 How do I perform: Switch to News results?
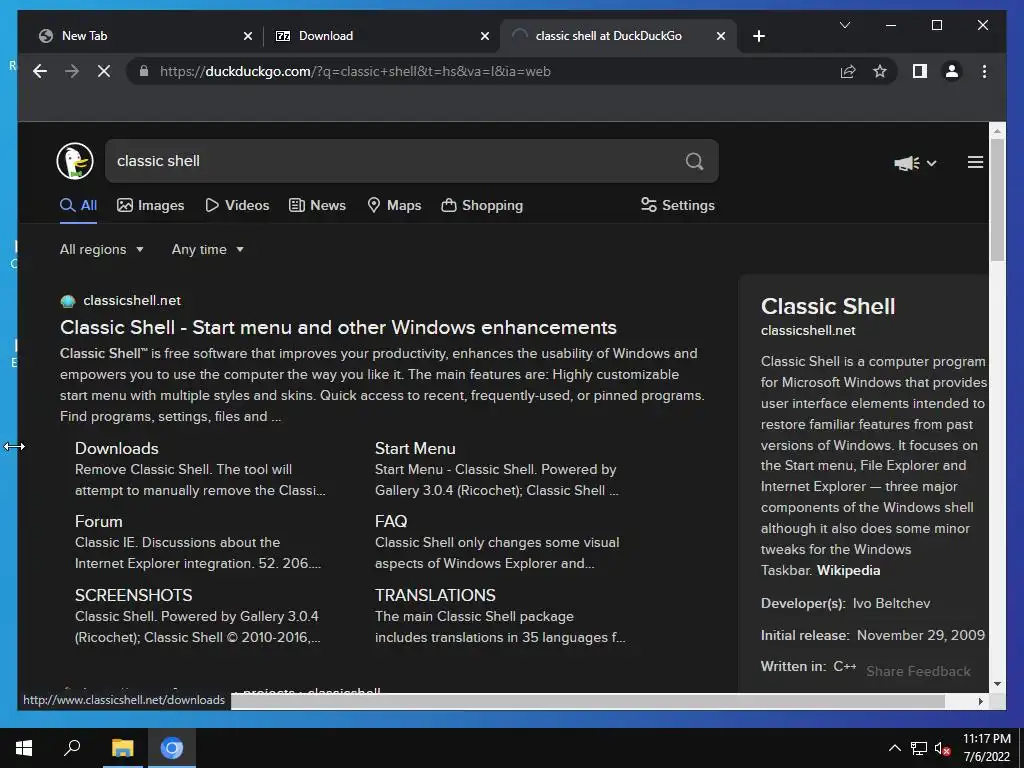pos(317,206)
